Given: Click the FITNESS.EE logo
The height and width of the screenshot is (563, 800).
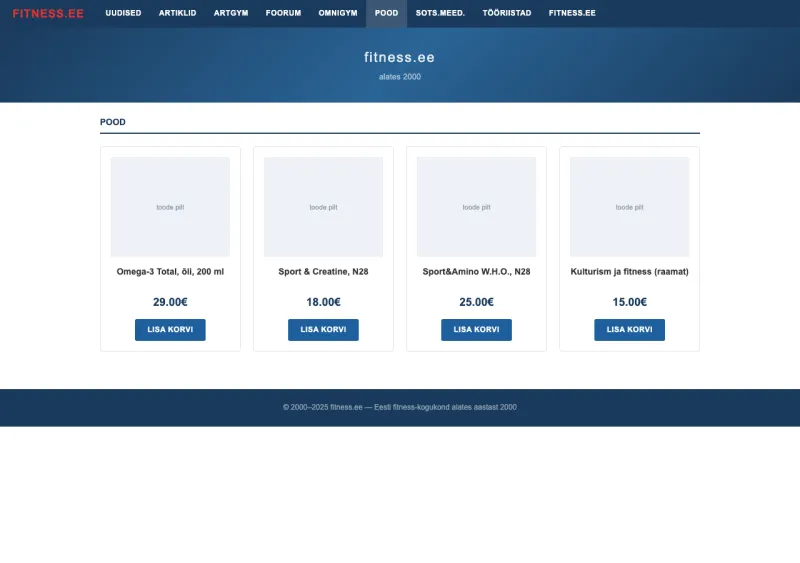Looking at the screenshot, I should pyautogui.click(x=48, y=13).
